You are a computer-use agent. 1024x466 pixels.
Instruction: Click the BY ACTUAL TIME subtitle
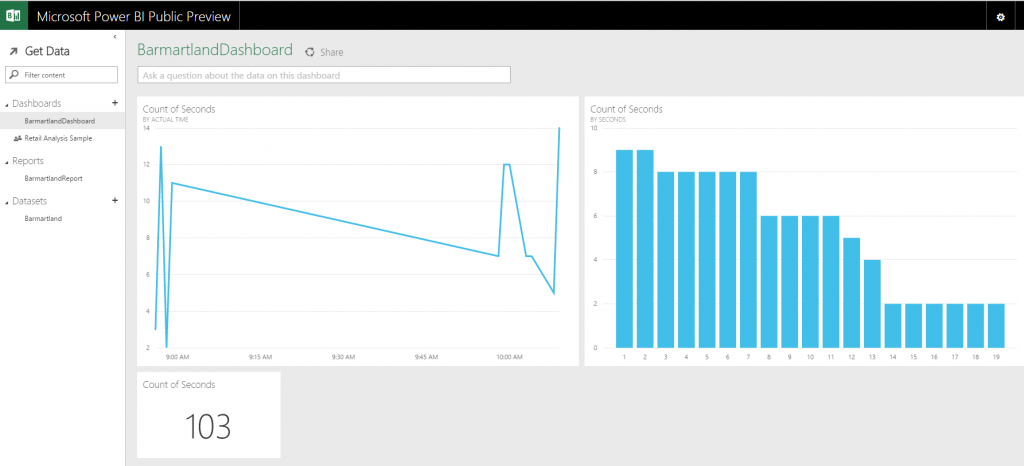(x=164, y=119)
